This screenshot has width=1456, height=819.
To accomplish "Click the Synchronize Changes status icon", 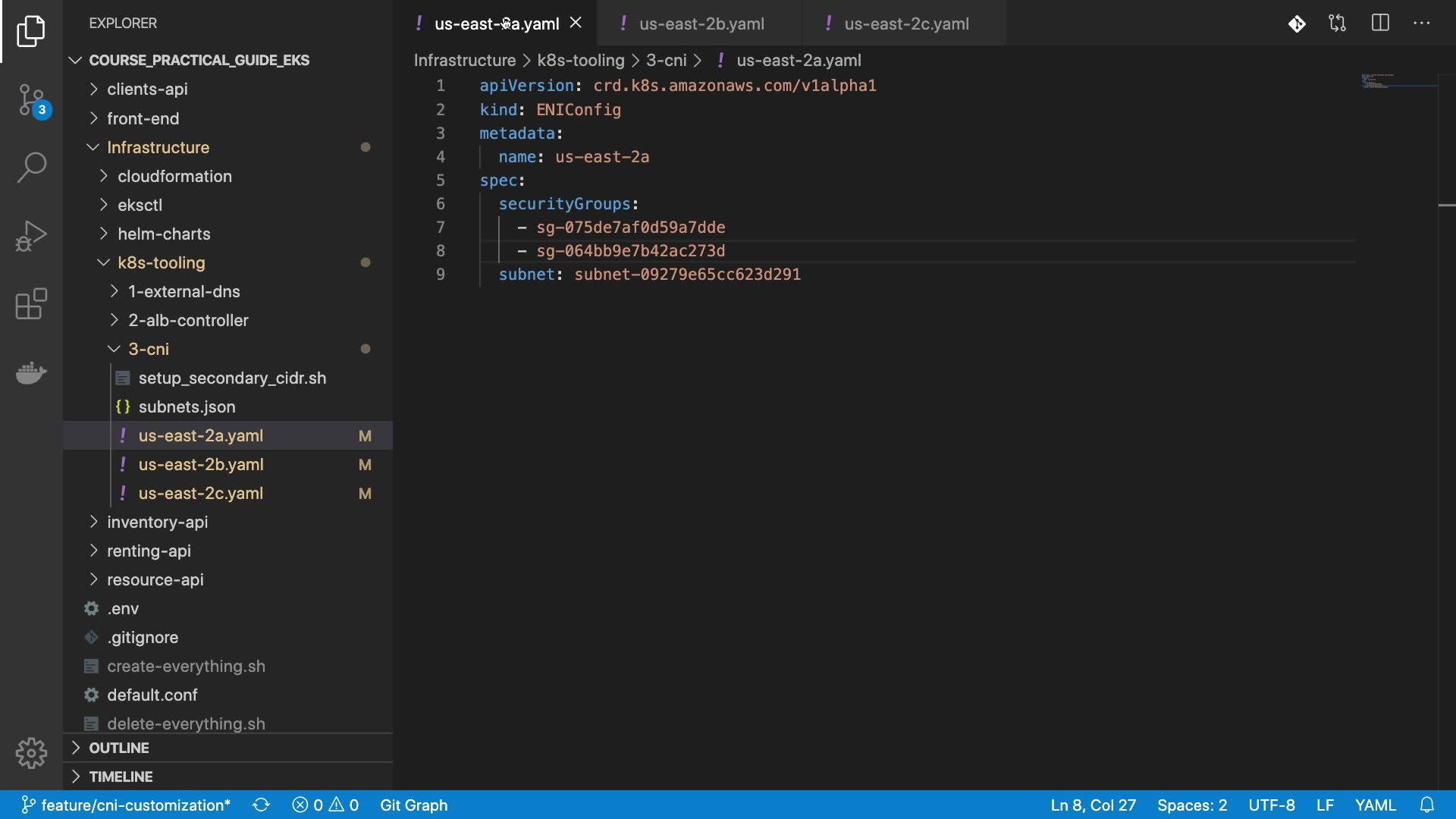I will 261,805.
